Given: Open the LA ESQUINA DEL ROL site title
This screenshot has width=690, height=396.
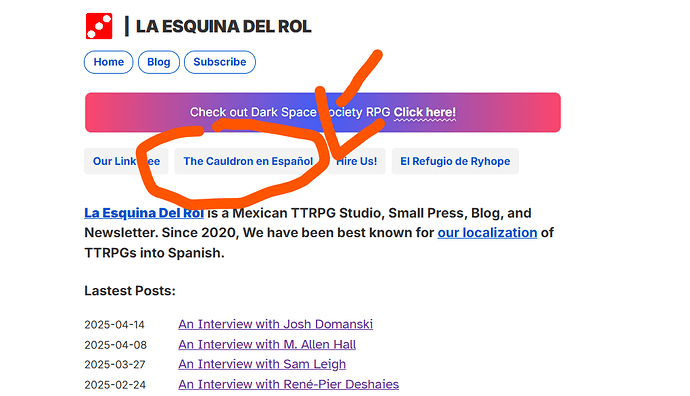Looking at the screenshot, I should [x=223, y=26].
